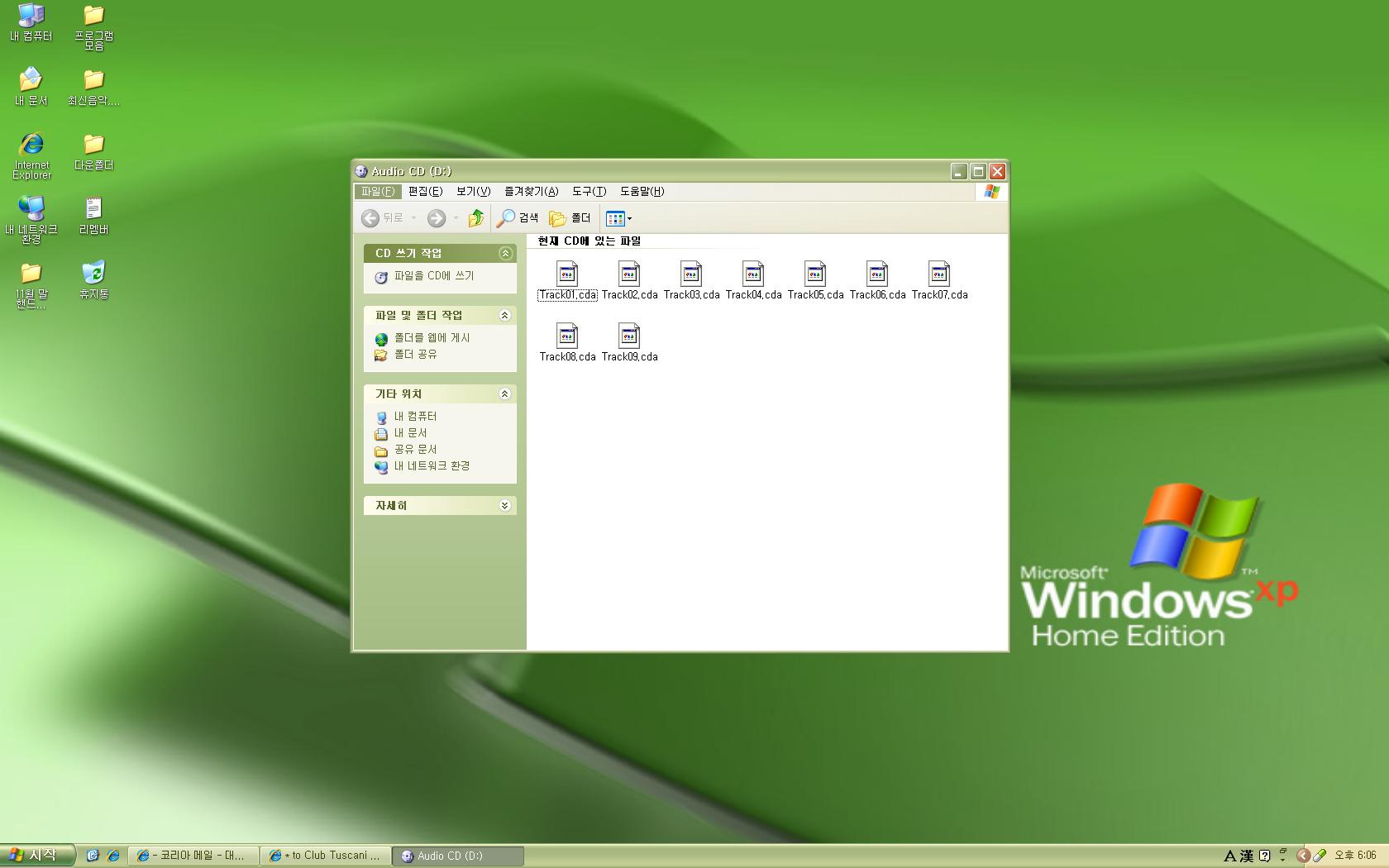The width and height of the screenshot is (1389, 868).
Task: Open the 편집(E) menu
Action: click(x=426, y=191)
